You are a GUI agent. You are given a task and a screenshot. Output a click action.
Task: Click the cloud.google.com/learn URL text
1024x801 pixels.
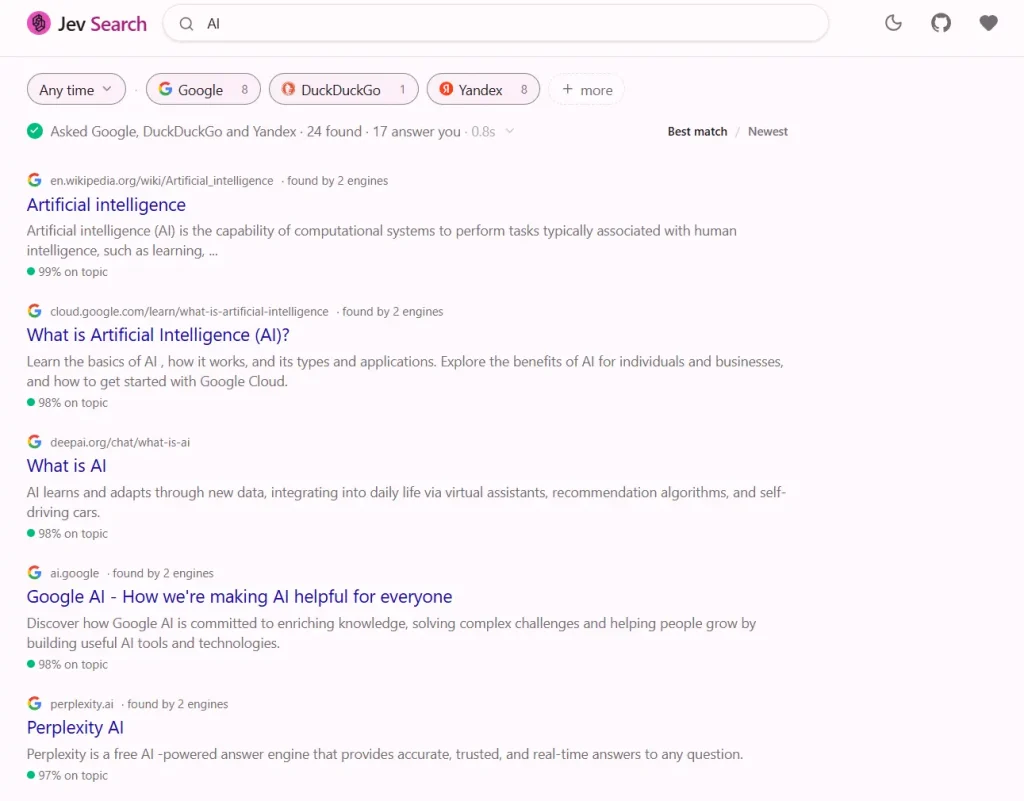click(189, 312)
